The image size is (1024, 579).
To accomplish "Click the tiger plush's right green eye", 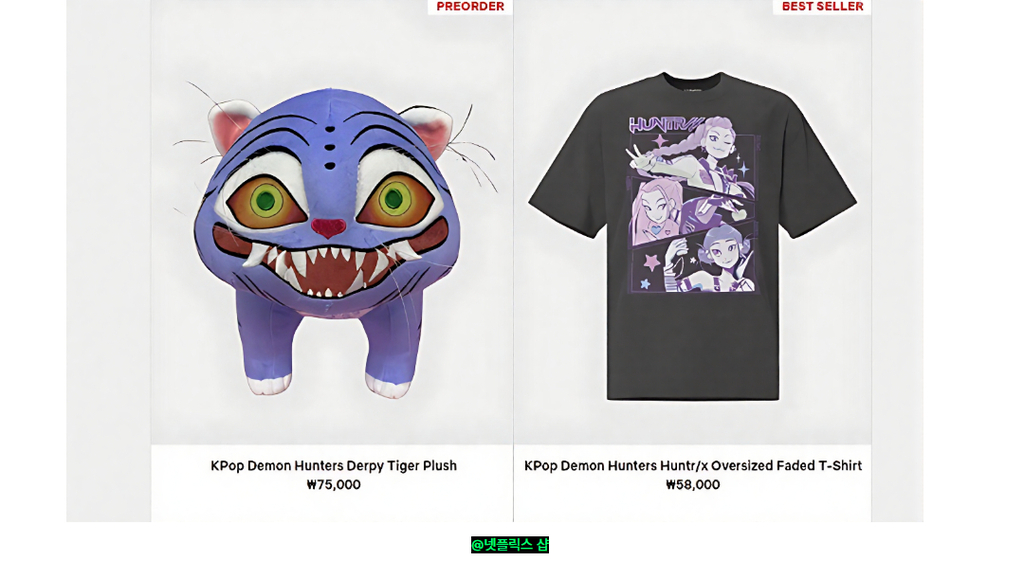I will (394, 198).
